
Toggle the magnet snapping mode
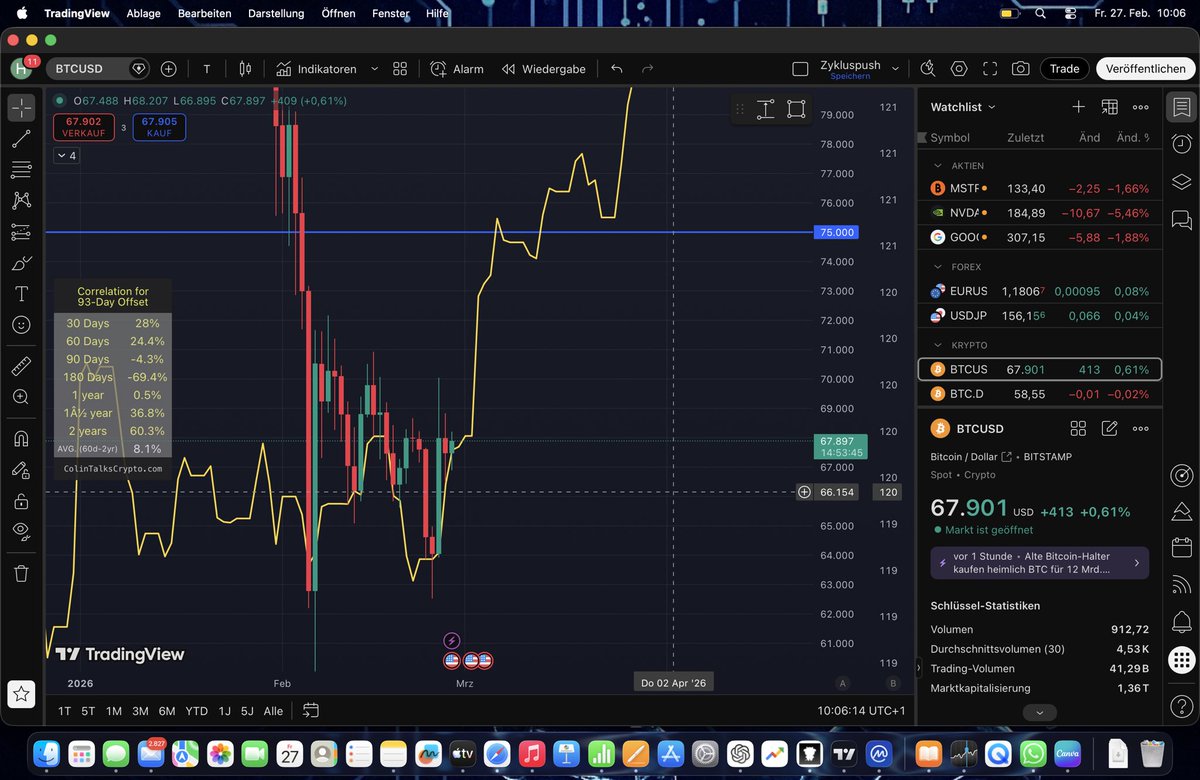pyautogui.click(x=21, y=438)
